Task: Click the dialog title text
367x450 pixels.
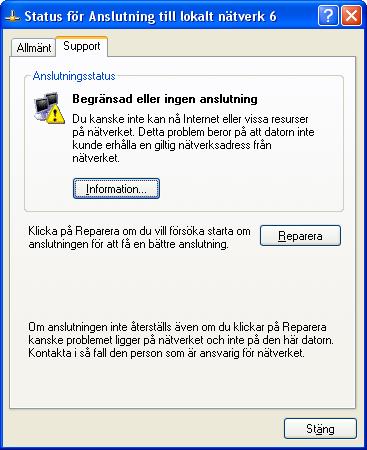Action: [x=150, y=16]
